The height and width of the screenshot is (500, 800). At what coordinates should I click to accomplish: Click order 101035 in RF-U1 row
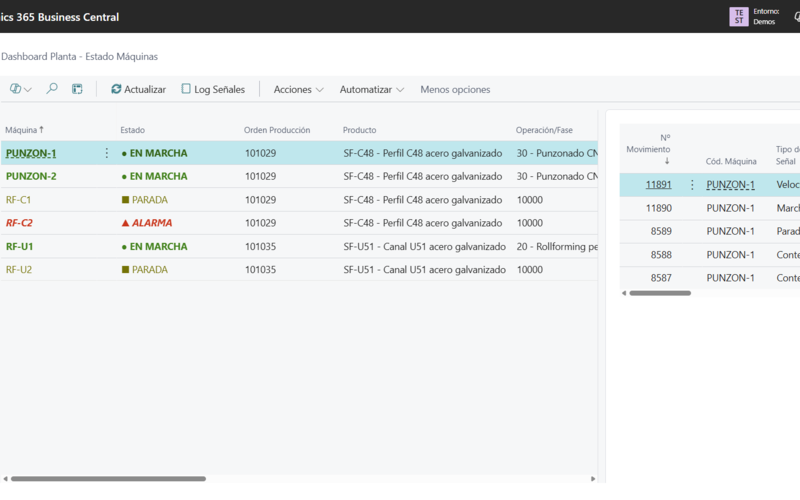[x=260, y=246]
